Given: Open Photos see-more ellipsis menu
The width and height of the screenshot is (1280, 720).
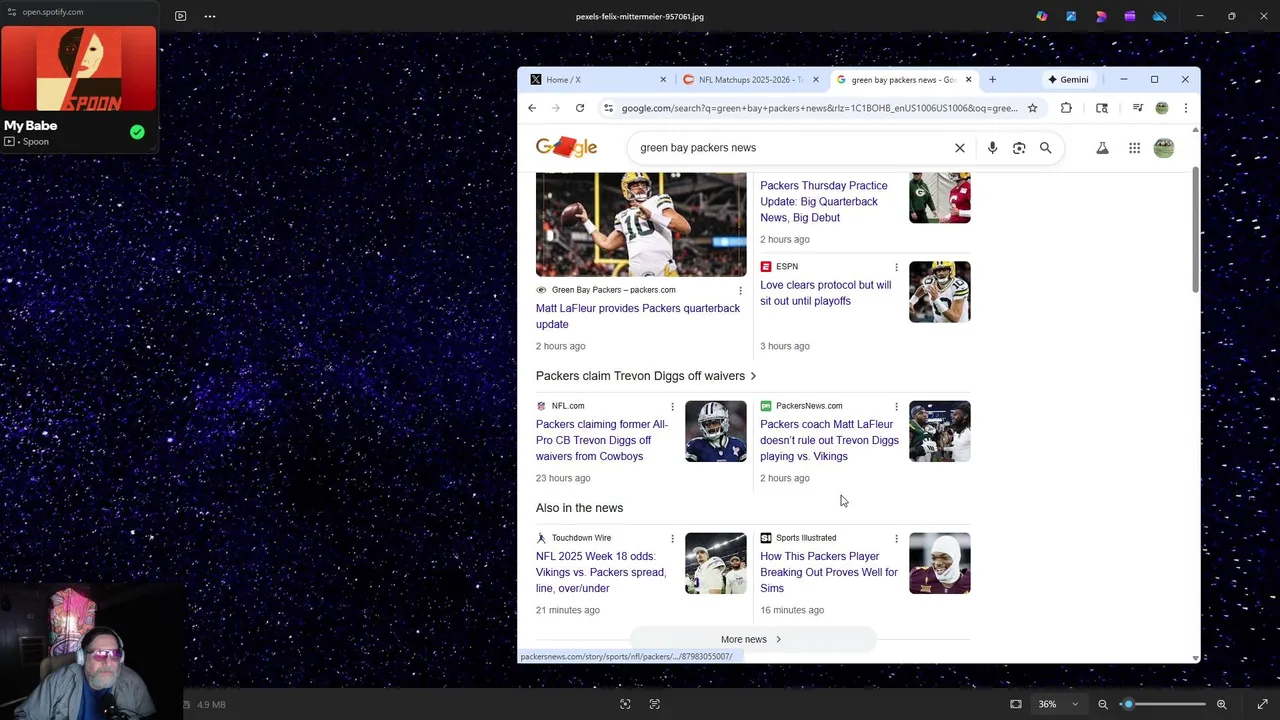Looking at the screenshot, I should (210, 16).
